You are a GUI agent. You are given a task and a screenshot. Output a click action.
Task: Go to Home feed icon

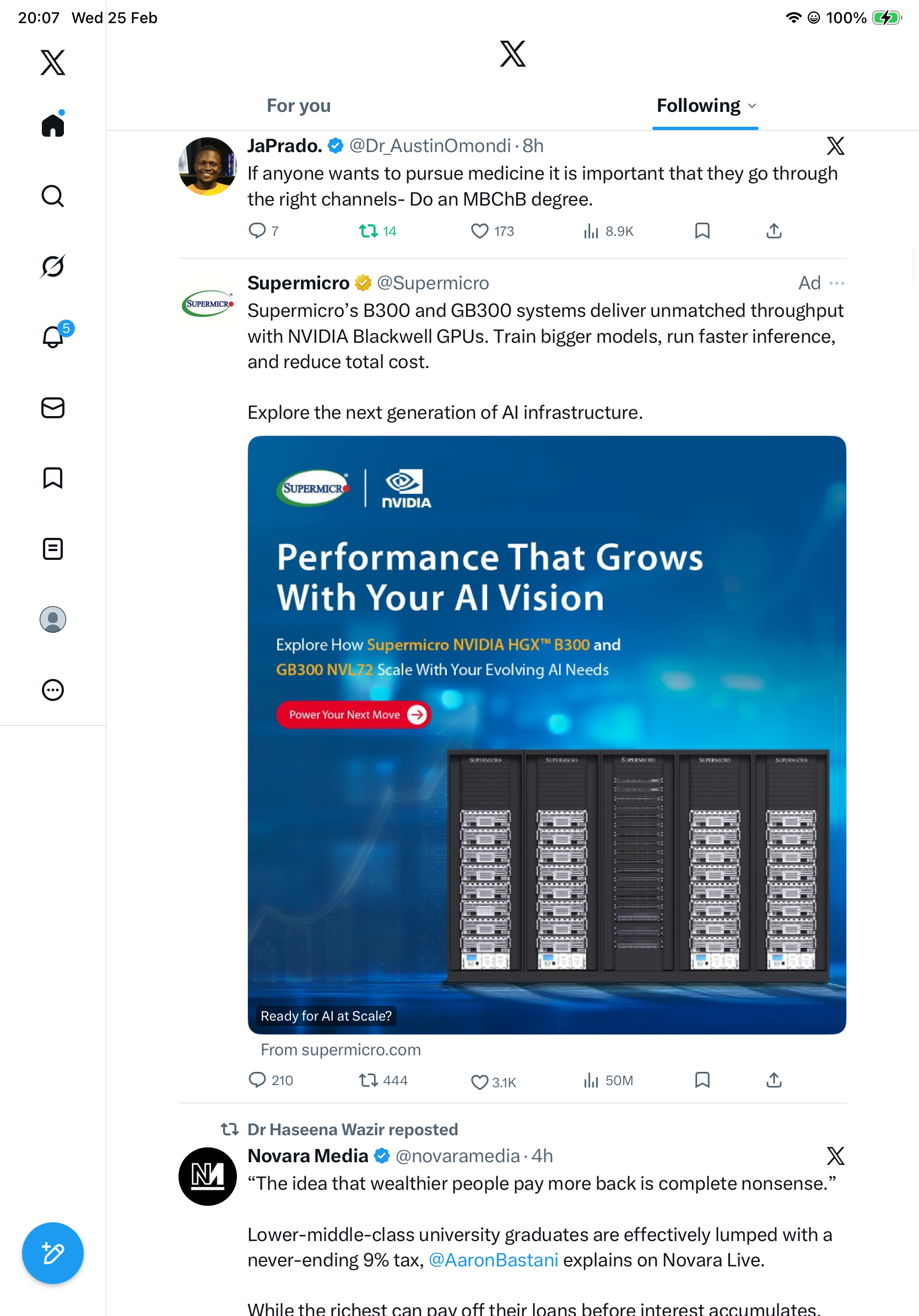coord(53,125)
